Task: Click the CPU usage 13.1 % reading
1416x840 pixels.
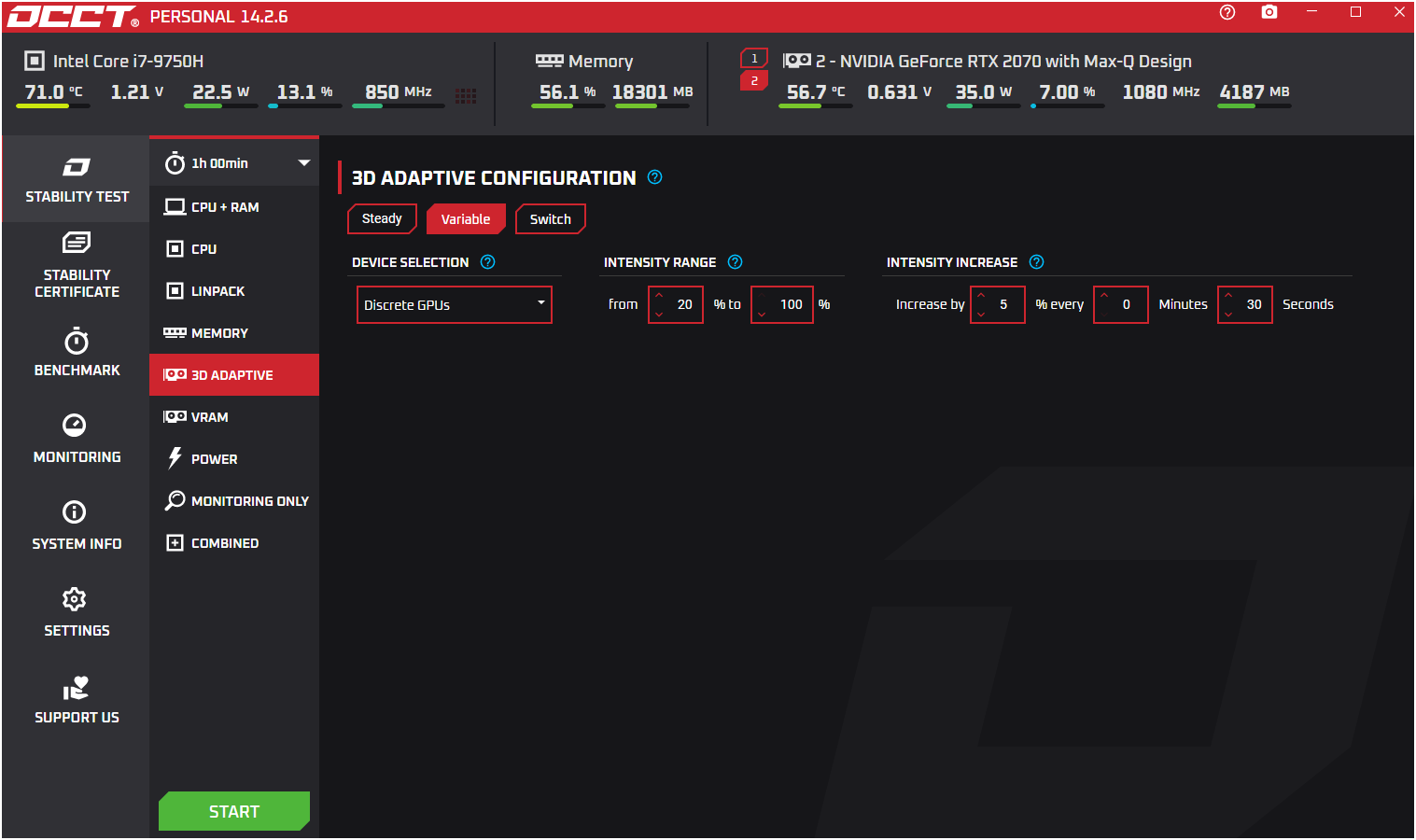Action: (x=305, y=92)
